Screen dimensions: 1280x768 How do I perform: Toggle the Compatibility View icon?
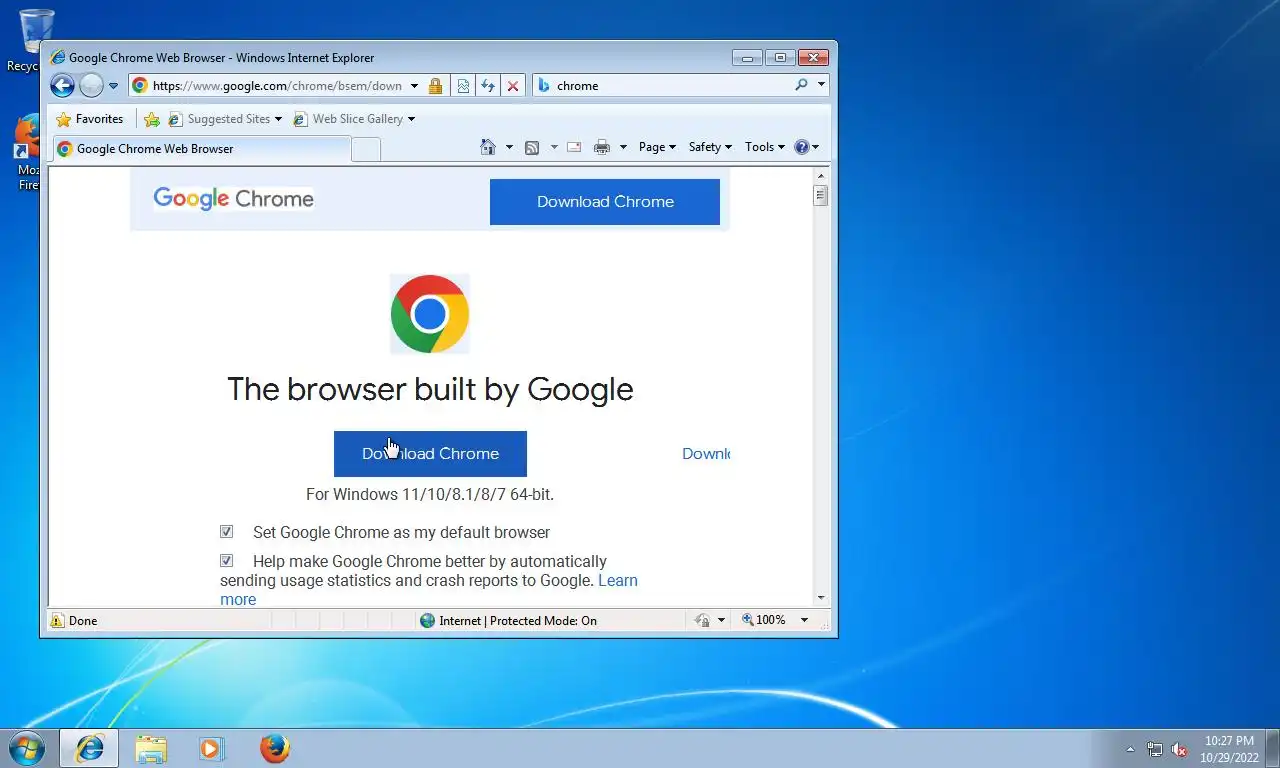pos(463,86)
